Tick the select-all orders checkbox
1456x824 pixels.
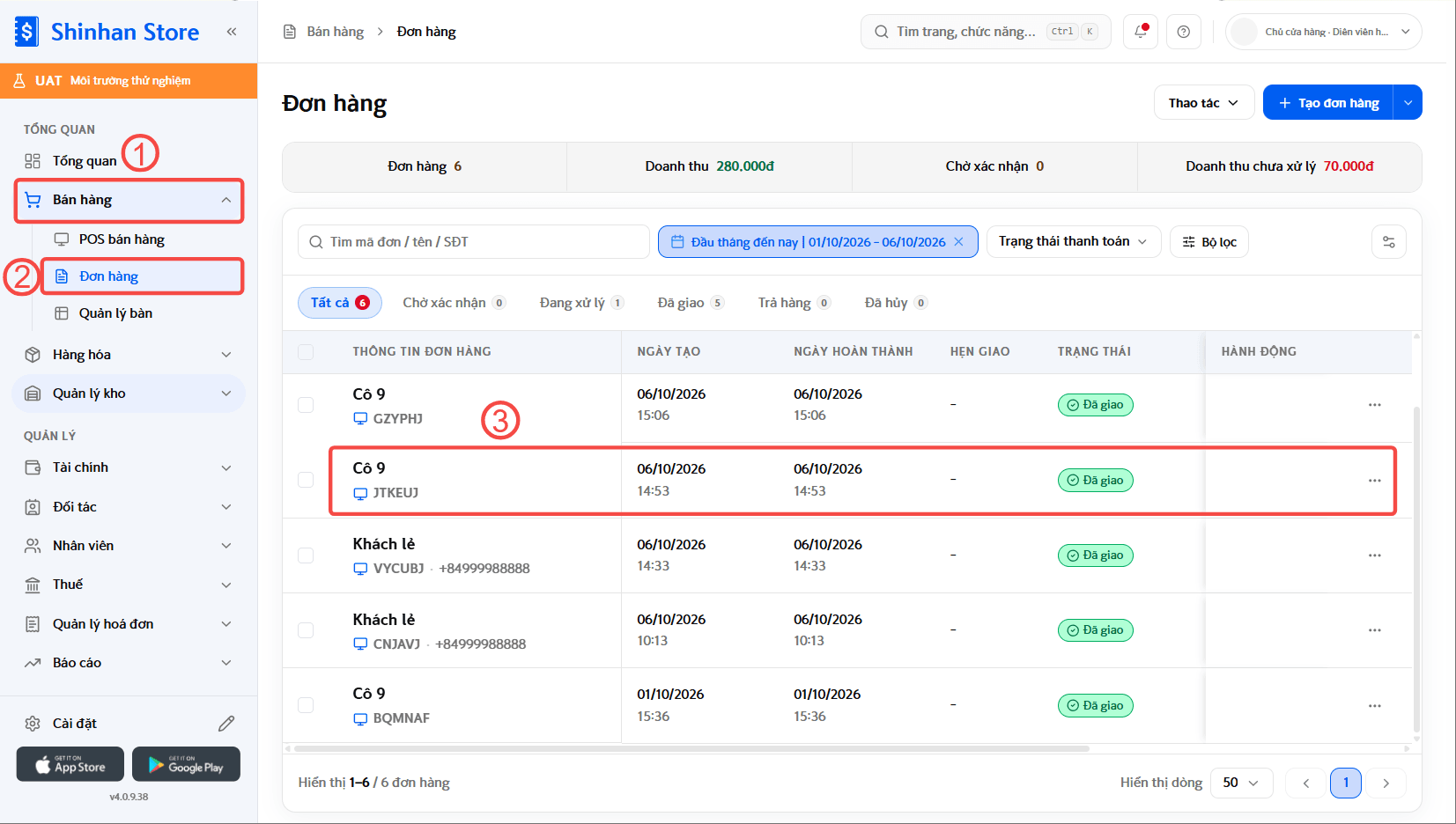pyautogui.click(x=306, y=352)
